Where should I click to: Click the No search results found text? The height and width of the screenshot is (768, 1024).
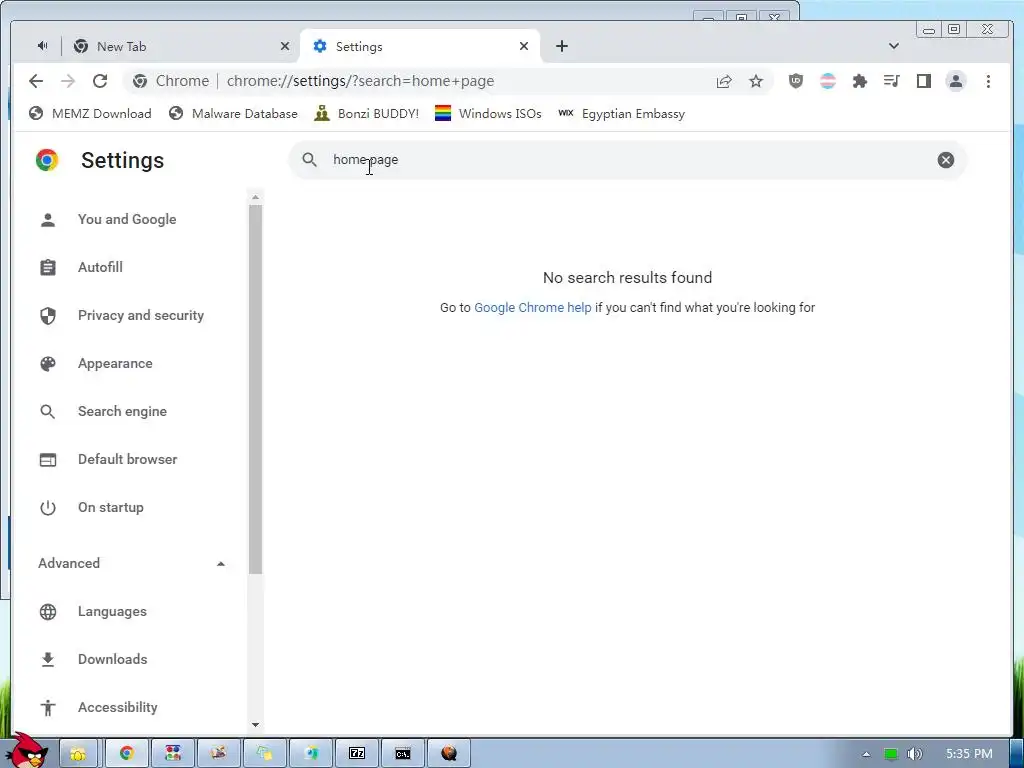pos(628,278)
